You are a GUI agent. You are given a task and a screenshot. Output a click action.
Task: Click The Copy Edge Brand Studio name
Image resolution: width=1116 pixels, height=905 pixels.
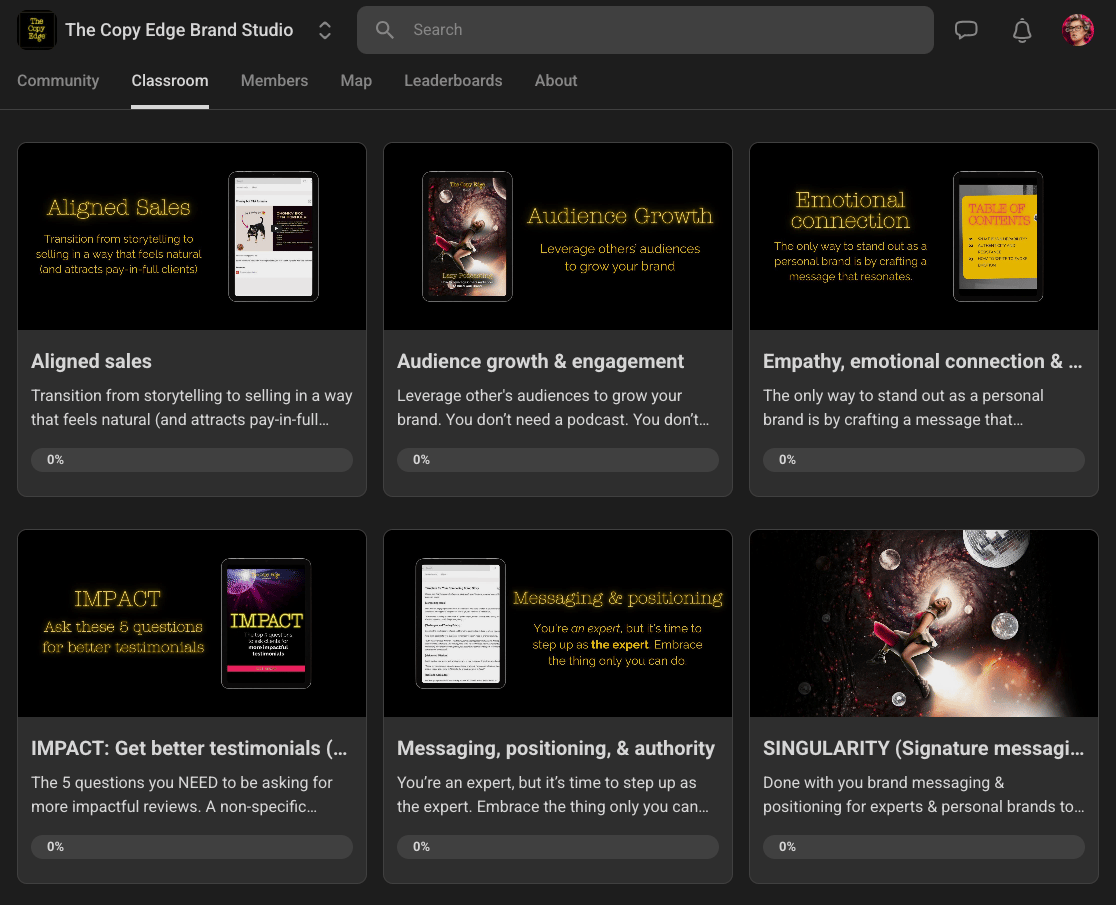(x=179, y=30)
